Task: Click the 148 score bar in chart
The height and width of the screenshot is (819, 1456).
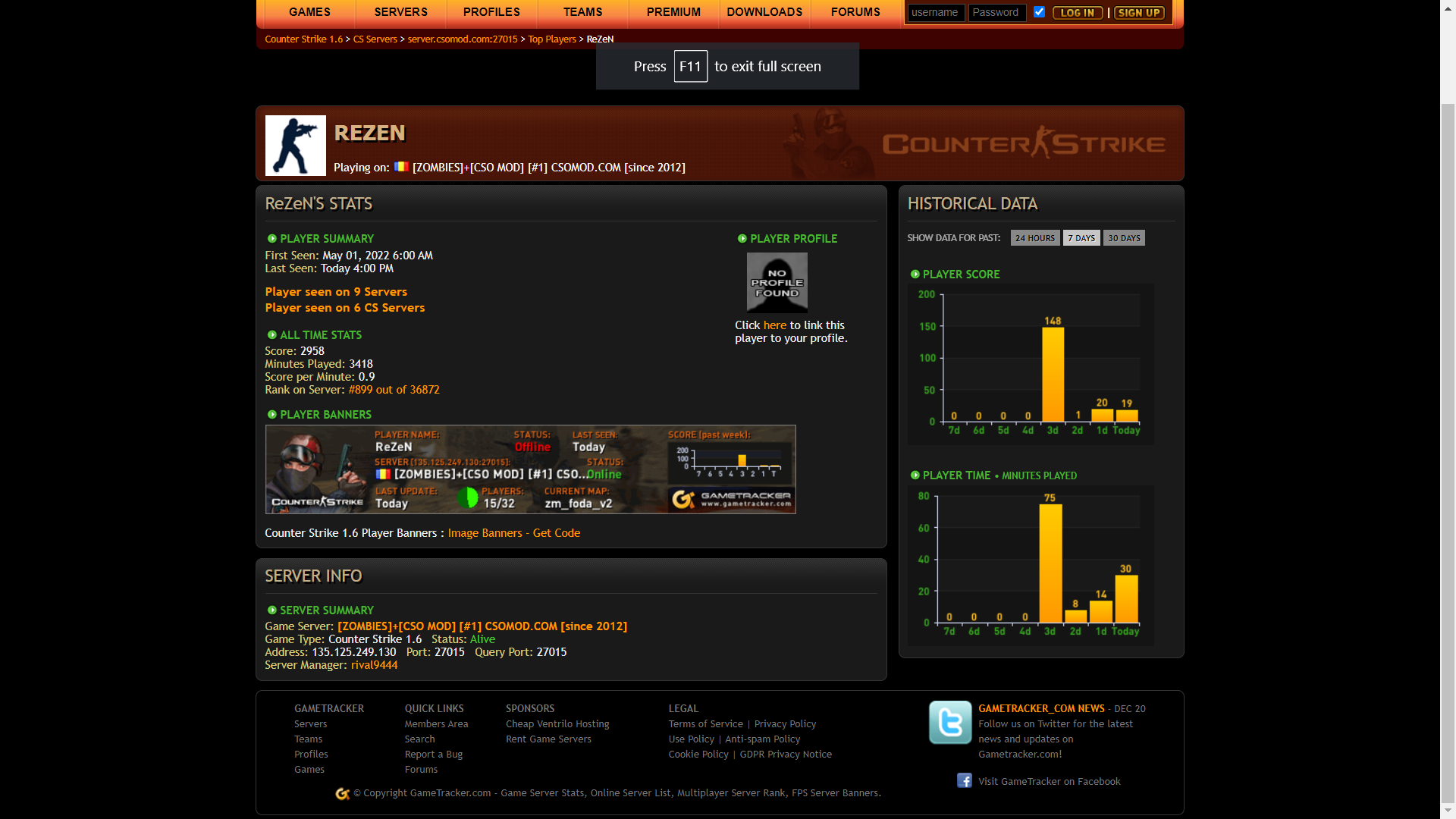Action: coord(1053,374)
